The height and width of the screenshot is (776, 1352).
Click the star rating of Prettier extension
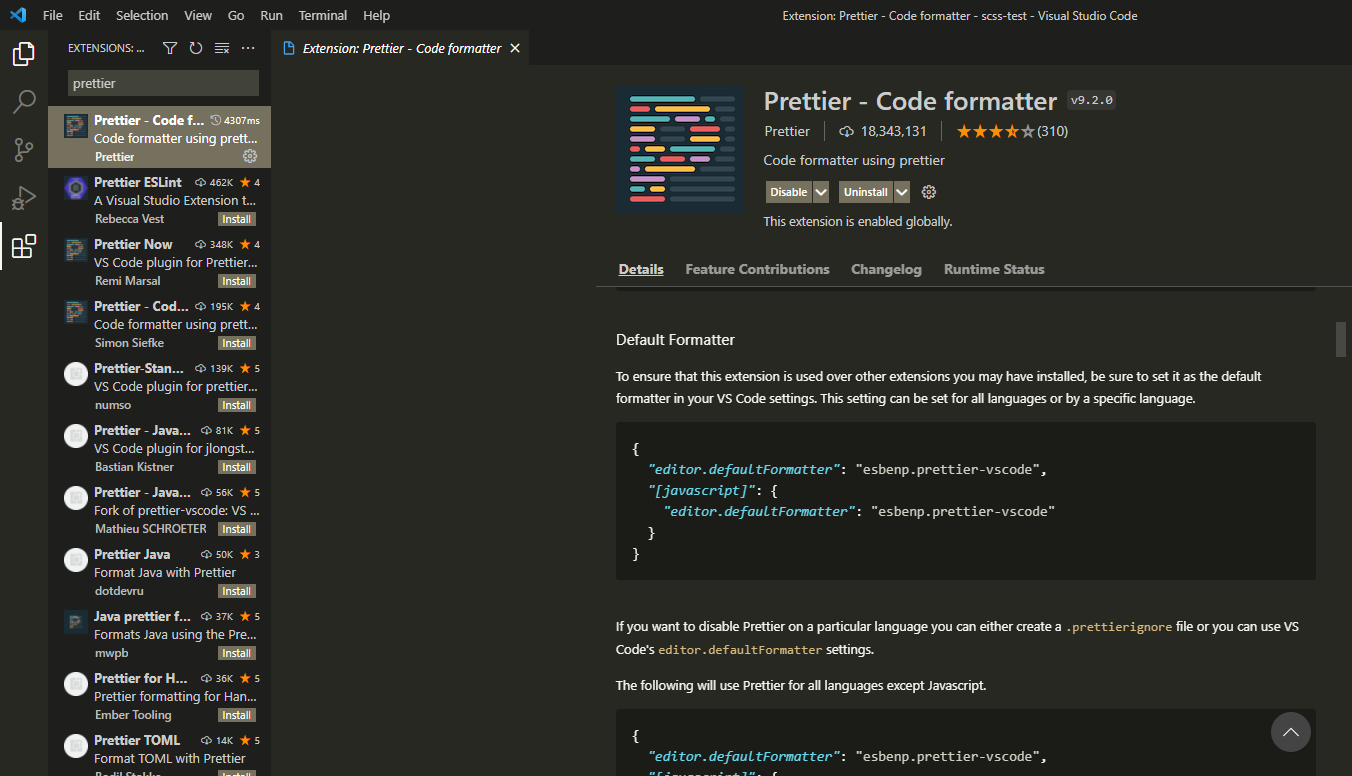click(995, 131)
